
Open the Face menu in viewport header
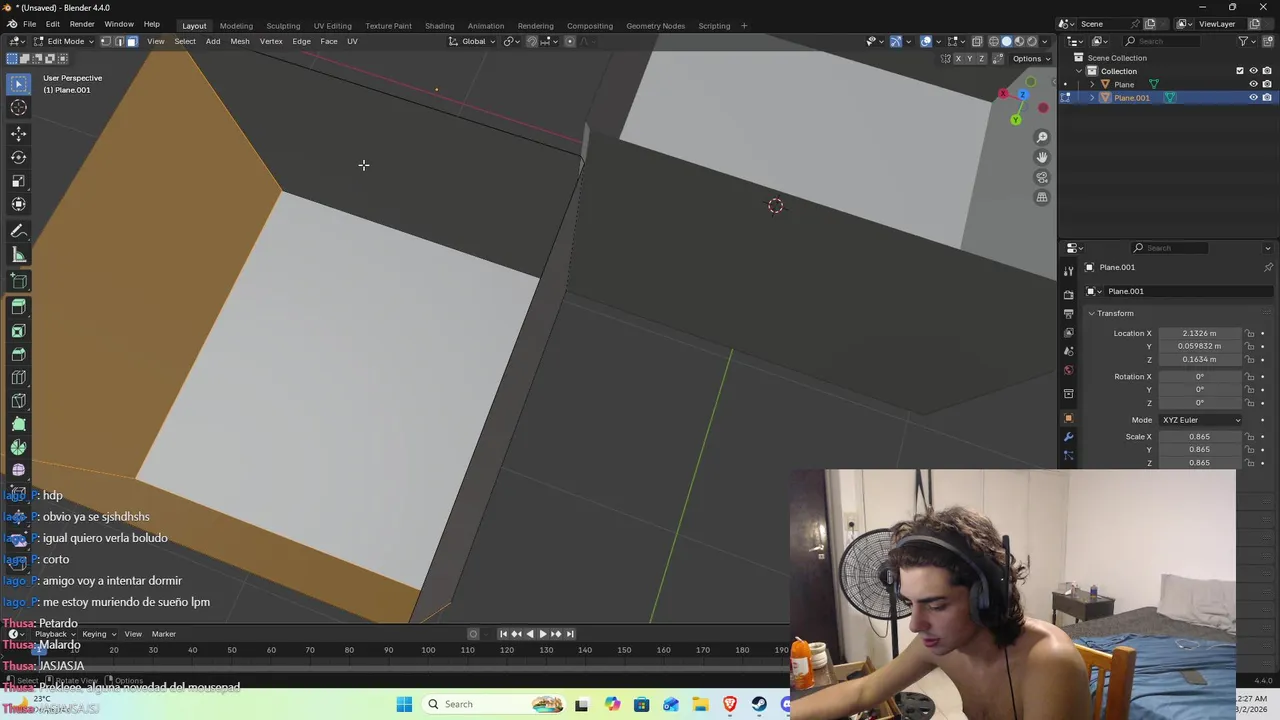pos(328,41)
